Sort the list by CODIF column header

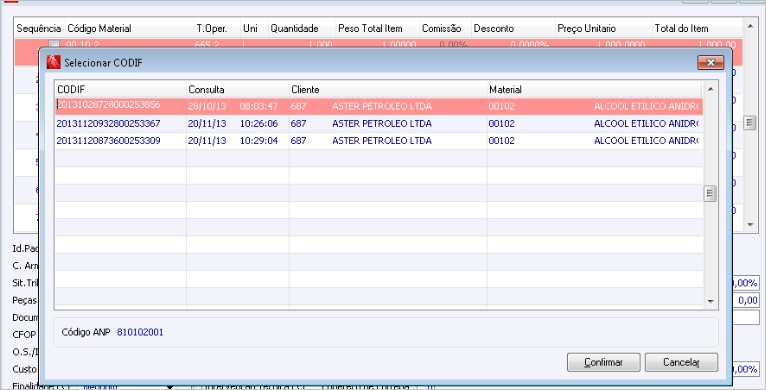(120, 89)
